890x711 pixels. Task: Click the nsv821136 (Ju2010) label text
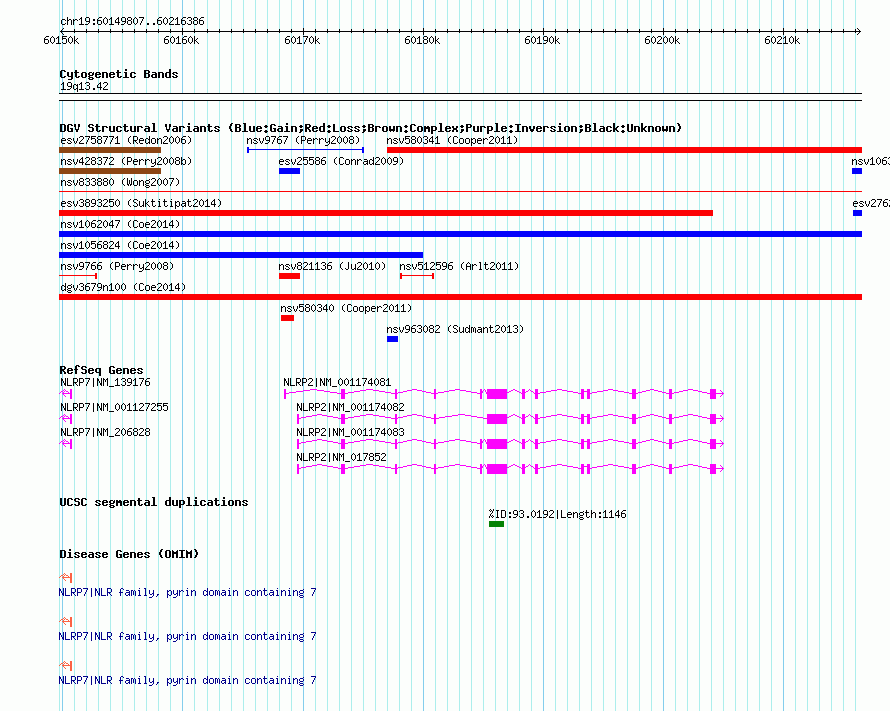tap(332, 266)
